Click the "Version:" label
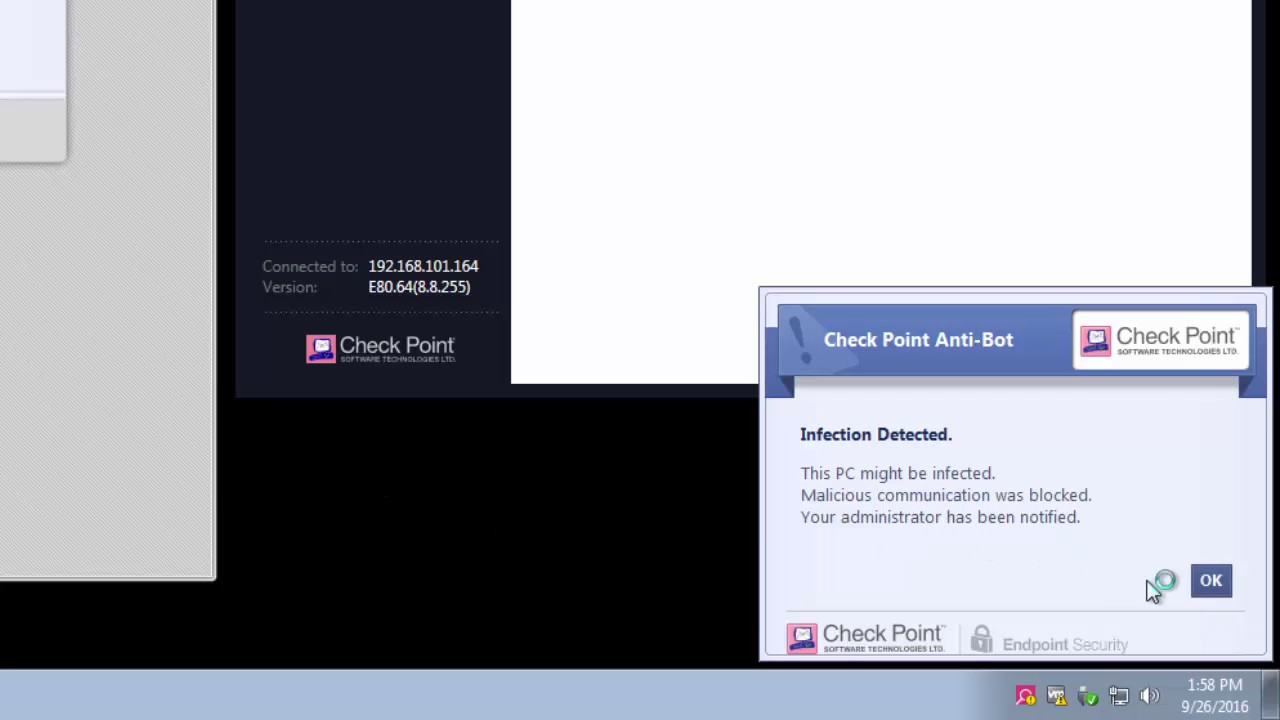This screenshot has width=1280, height=720. coord(290,287)
